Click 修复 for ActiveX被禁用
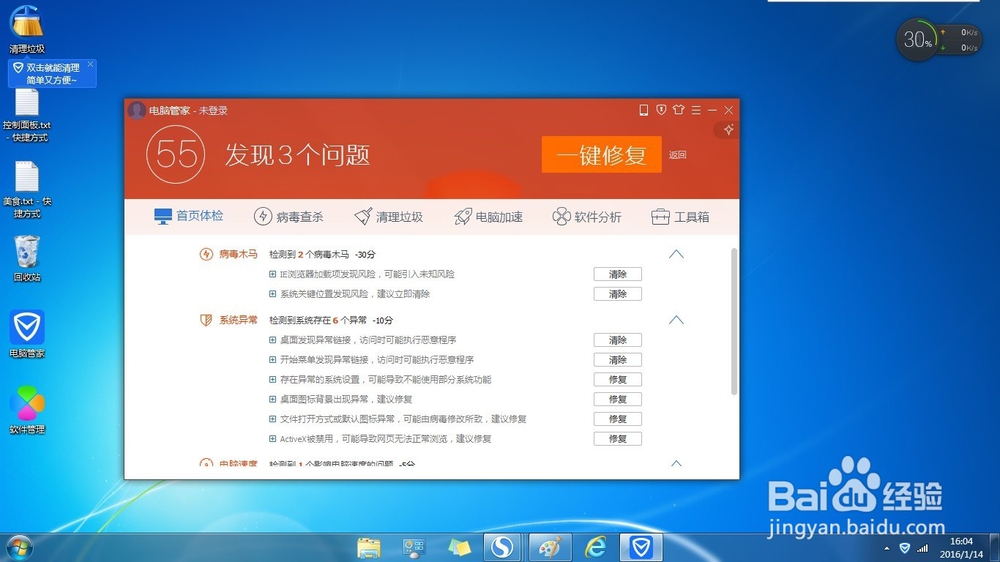Screen dimensions: 1000x562 pos(617,439)
